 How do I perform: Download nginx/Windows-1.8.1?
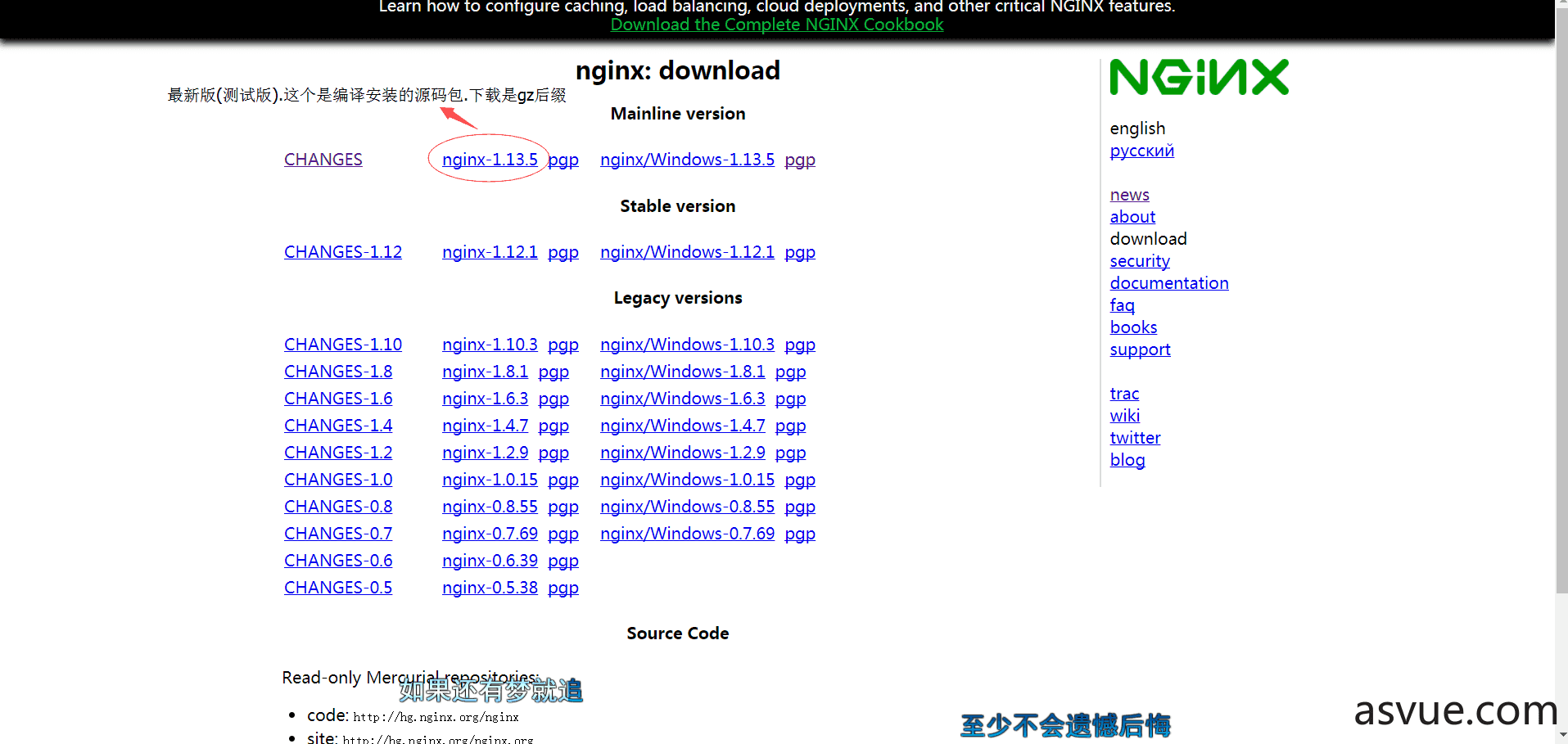[x=682, y=372]
